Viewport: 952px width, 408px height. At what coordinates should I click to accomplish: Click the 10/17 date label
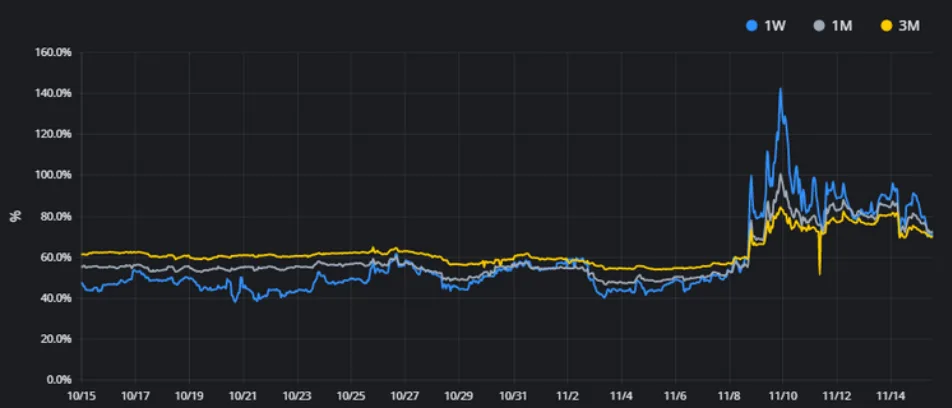coord(135,395)
